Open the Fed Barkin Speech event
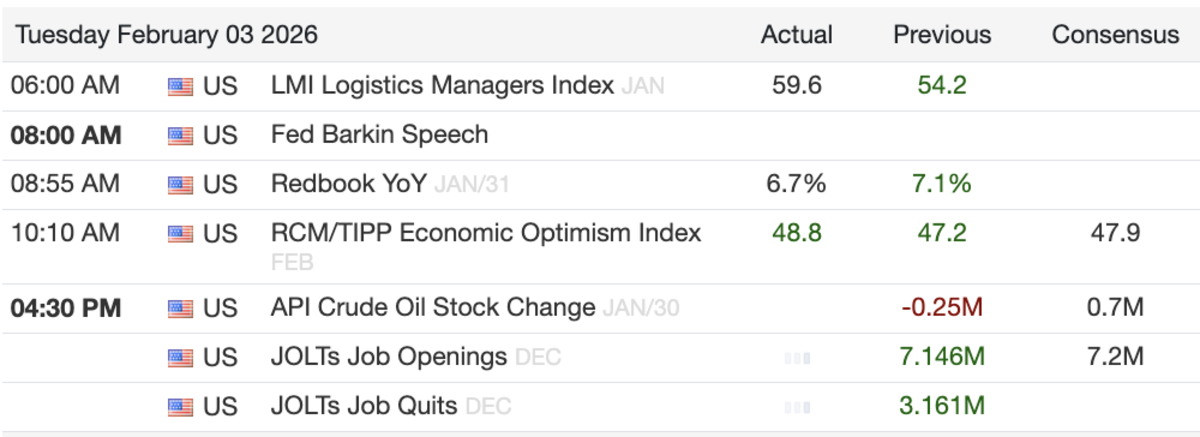1200x437 pixels. pos(379,135)
